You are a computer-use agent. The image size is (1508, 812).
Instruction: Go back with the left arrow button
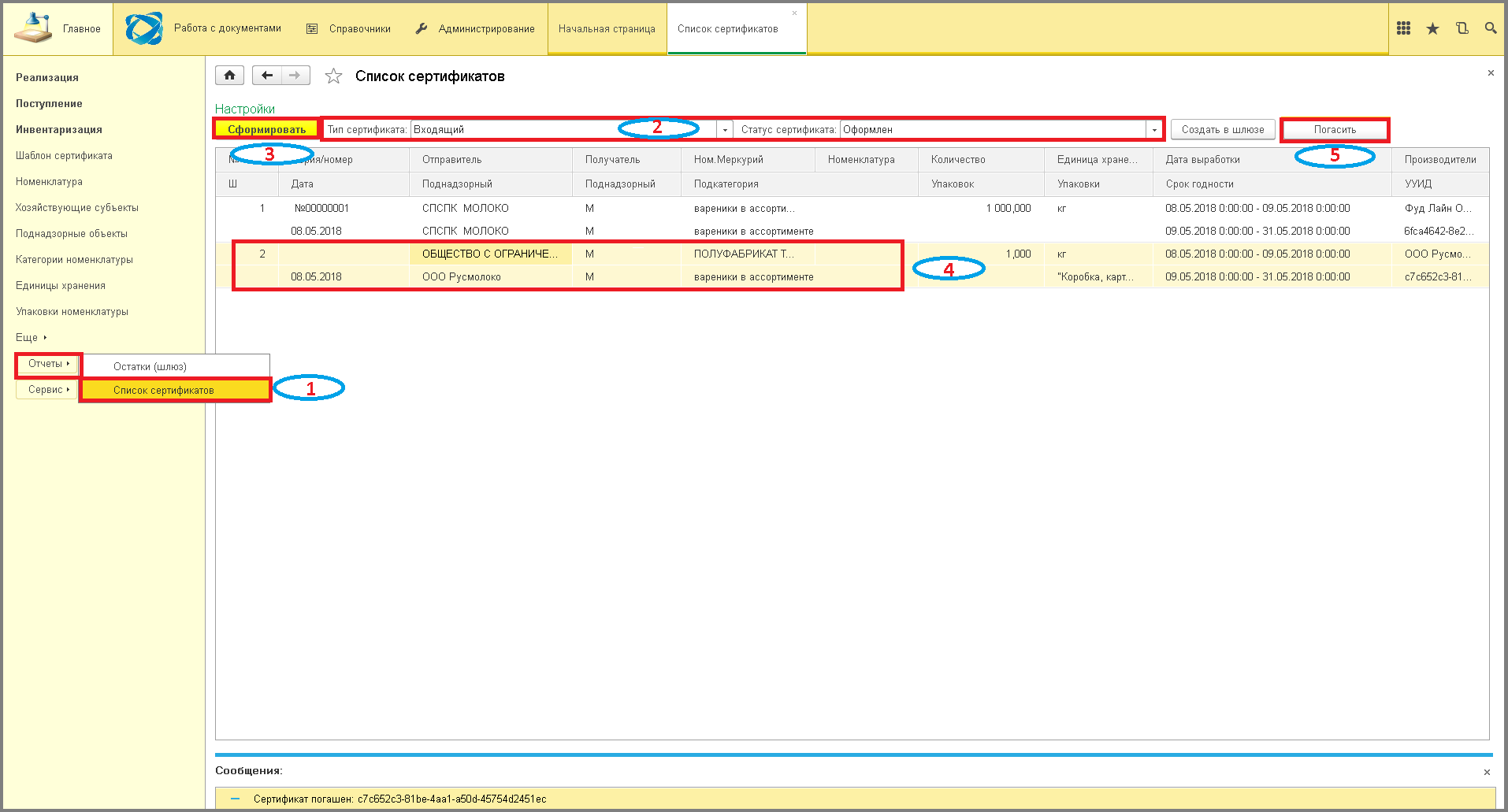pos(267,76)
